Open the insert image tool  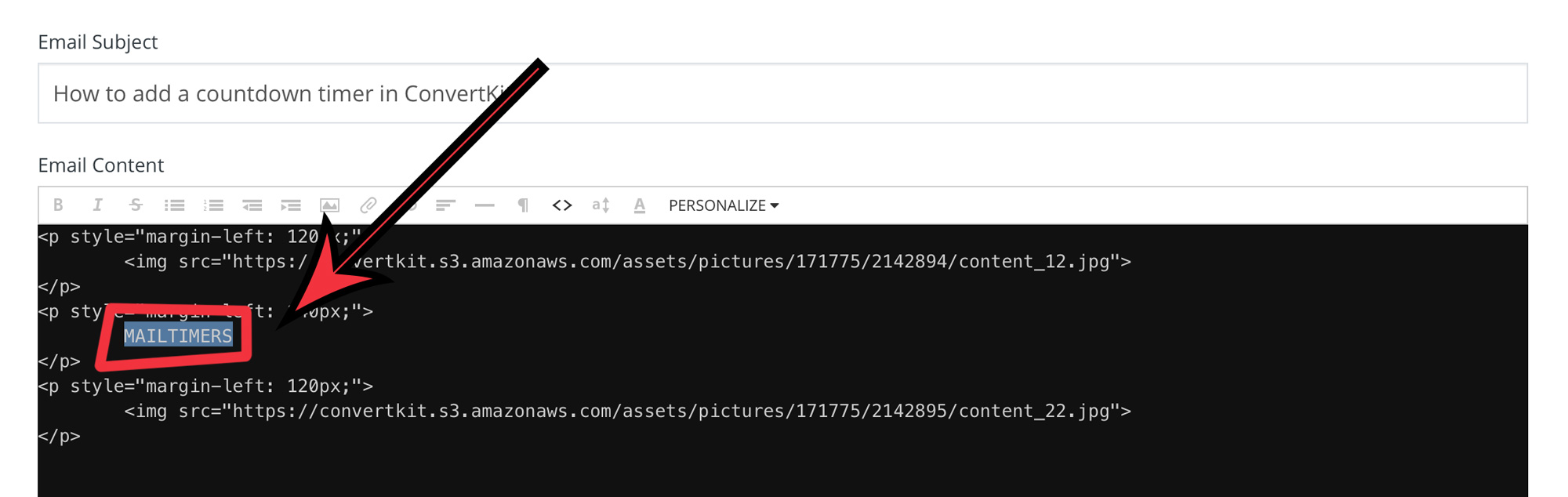[x=329, y=205]
